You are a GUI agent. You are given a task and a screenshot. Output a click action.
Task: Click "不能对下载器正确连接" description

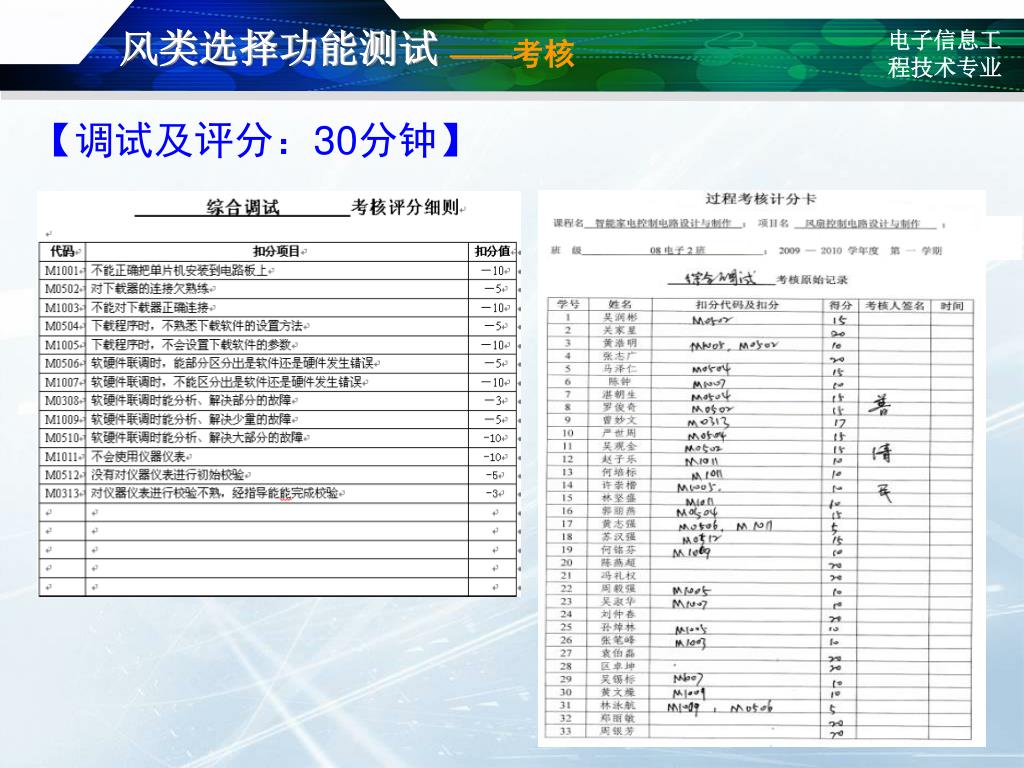[150, 308]
